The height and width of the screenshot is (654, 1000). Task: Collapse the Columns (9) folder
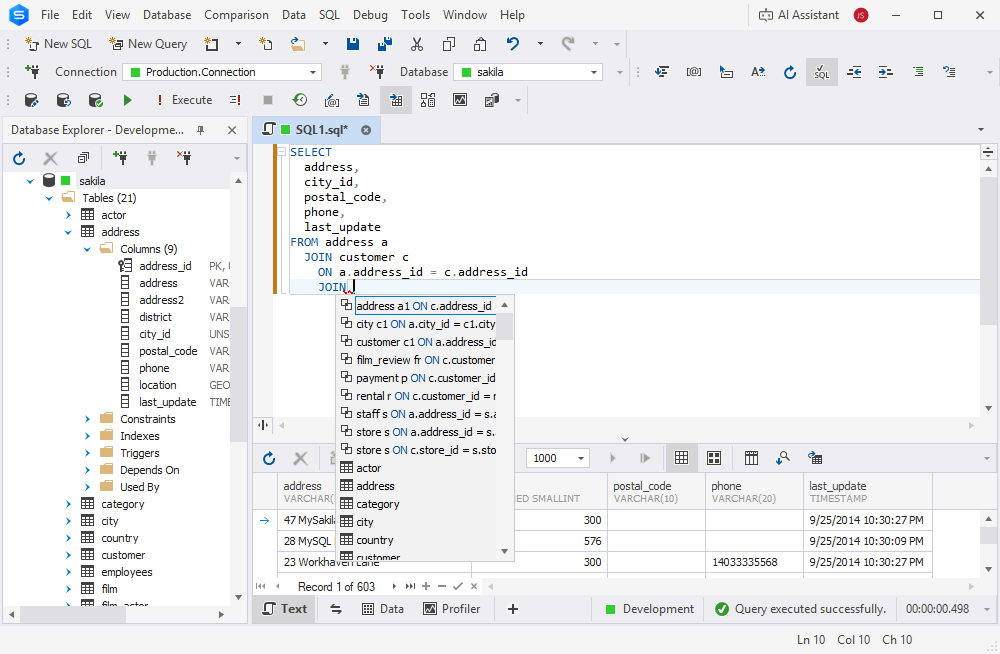pos(87,249)
